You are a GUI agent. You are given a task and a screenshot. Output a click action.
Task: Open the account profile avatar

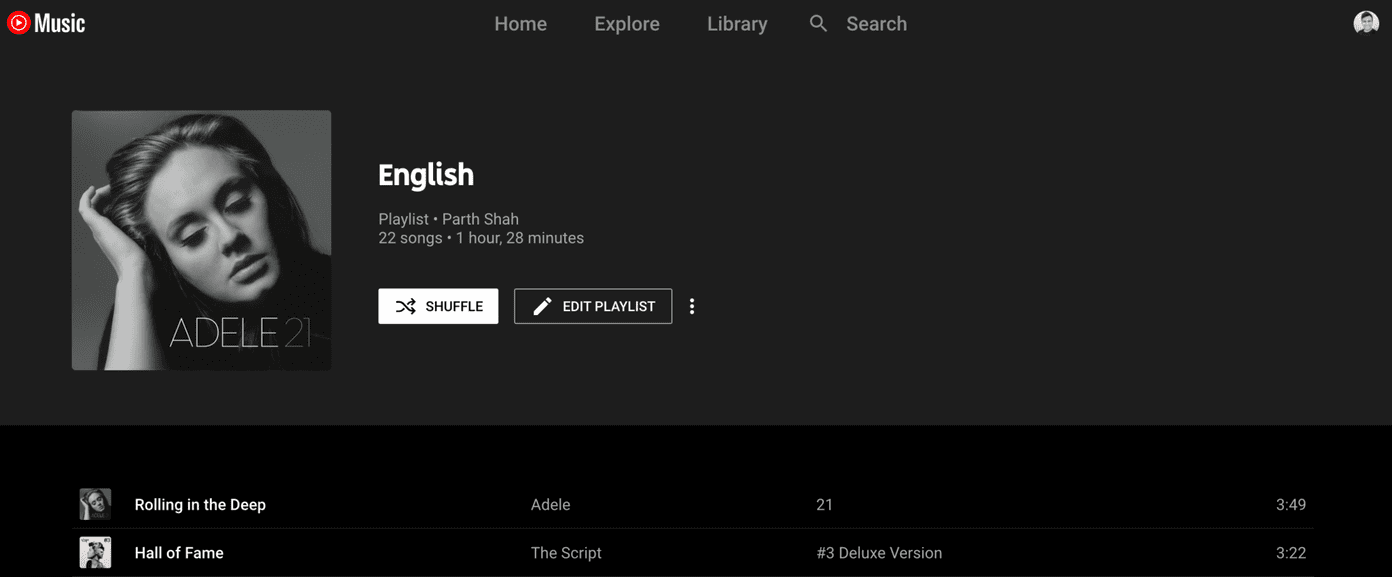(1366, 22)
